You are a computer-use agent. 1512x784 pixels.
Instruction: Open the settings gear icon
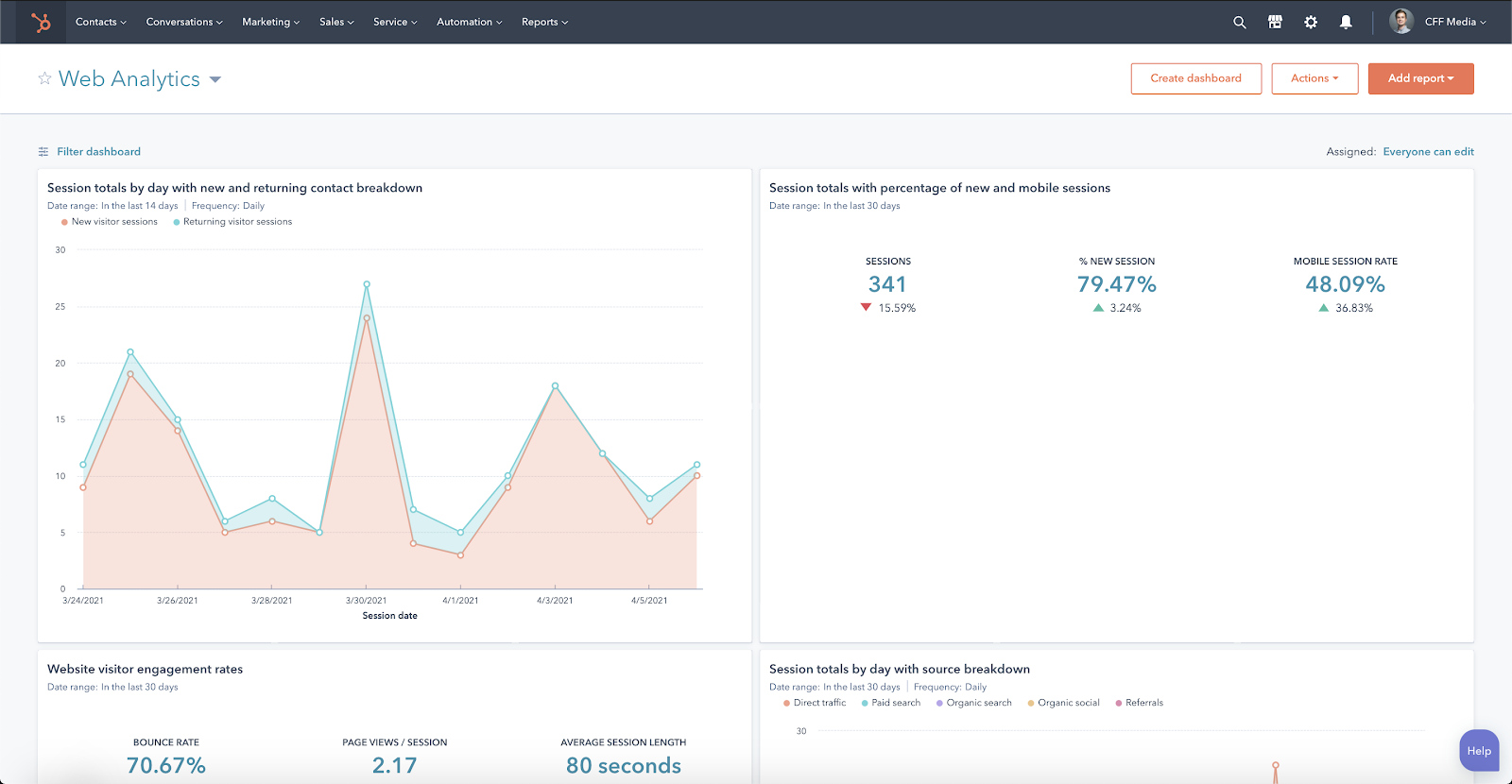pos(1311,22)
